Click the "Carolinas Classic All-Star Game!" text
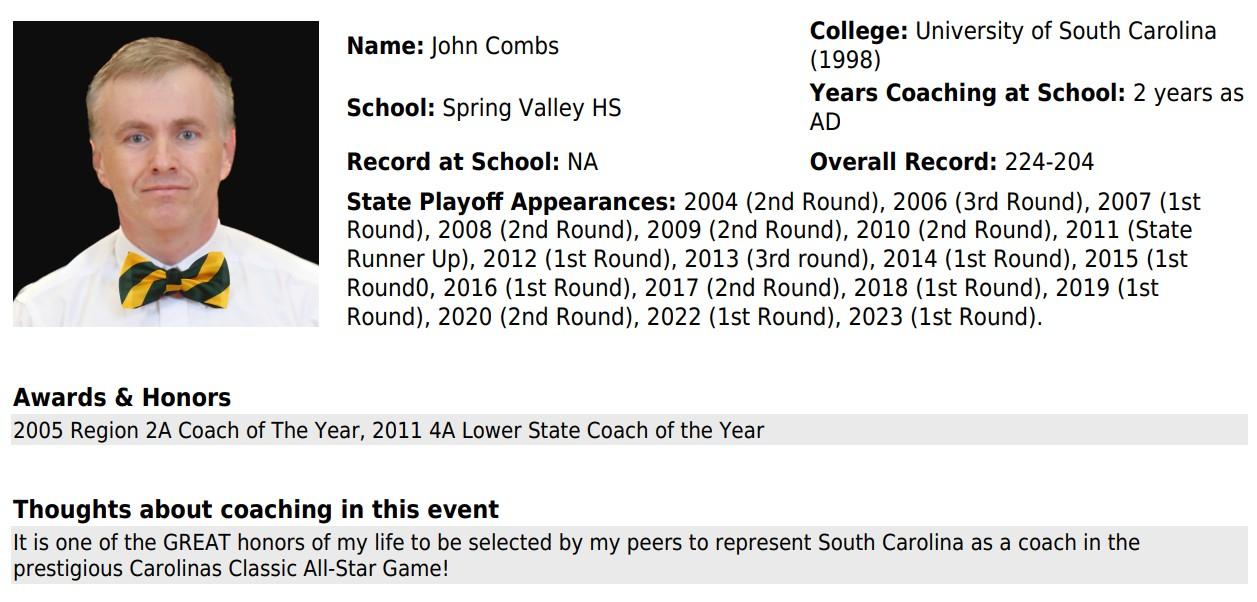 (289, 569)
